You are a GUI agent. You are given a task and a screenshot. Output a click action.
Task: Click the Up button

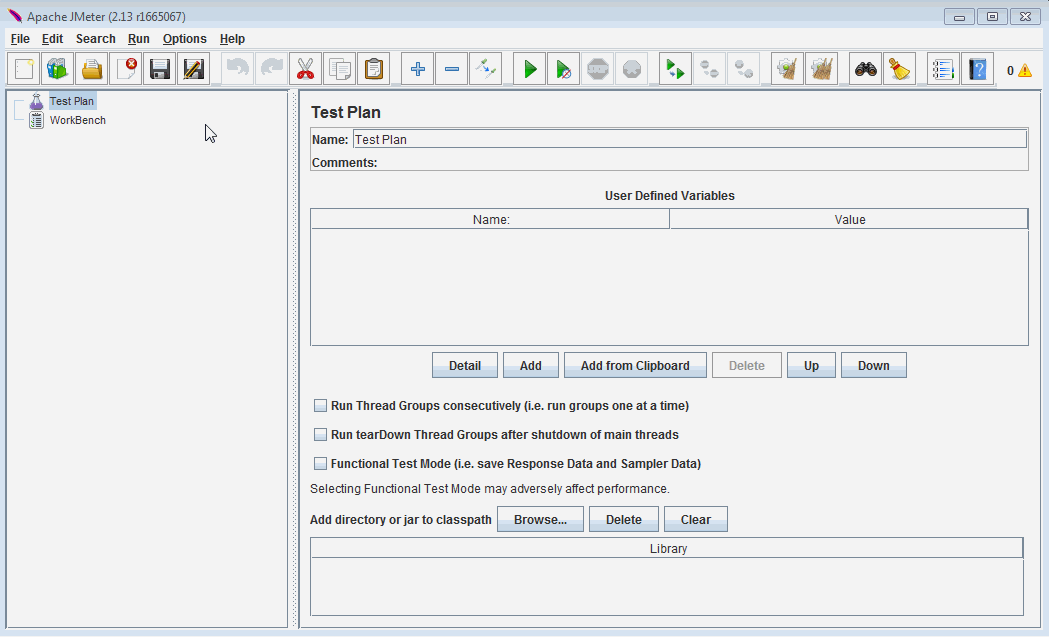point(811,365)
